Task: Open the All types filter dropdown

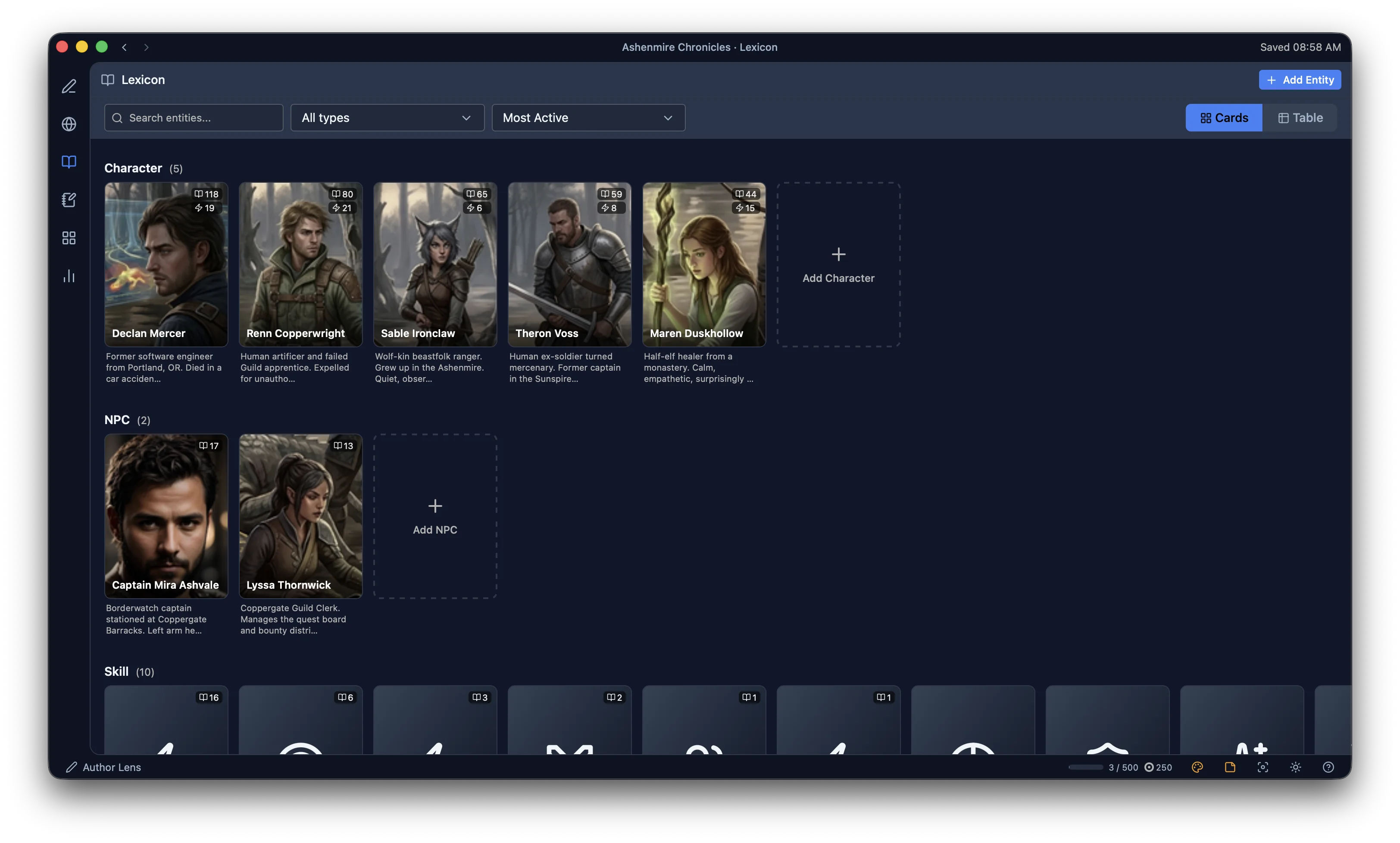Action: pos(386,118)
